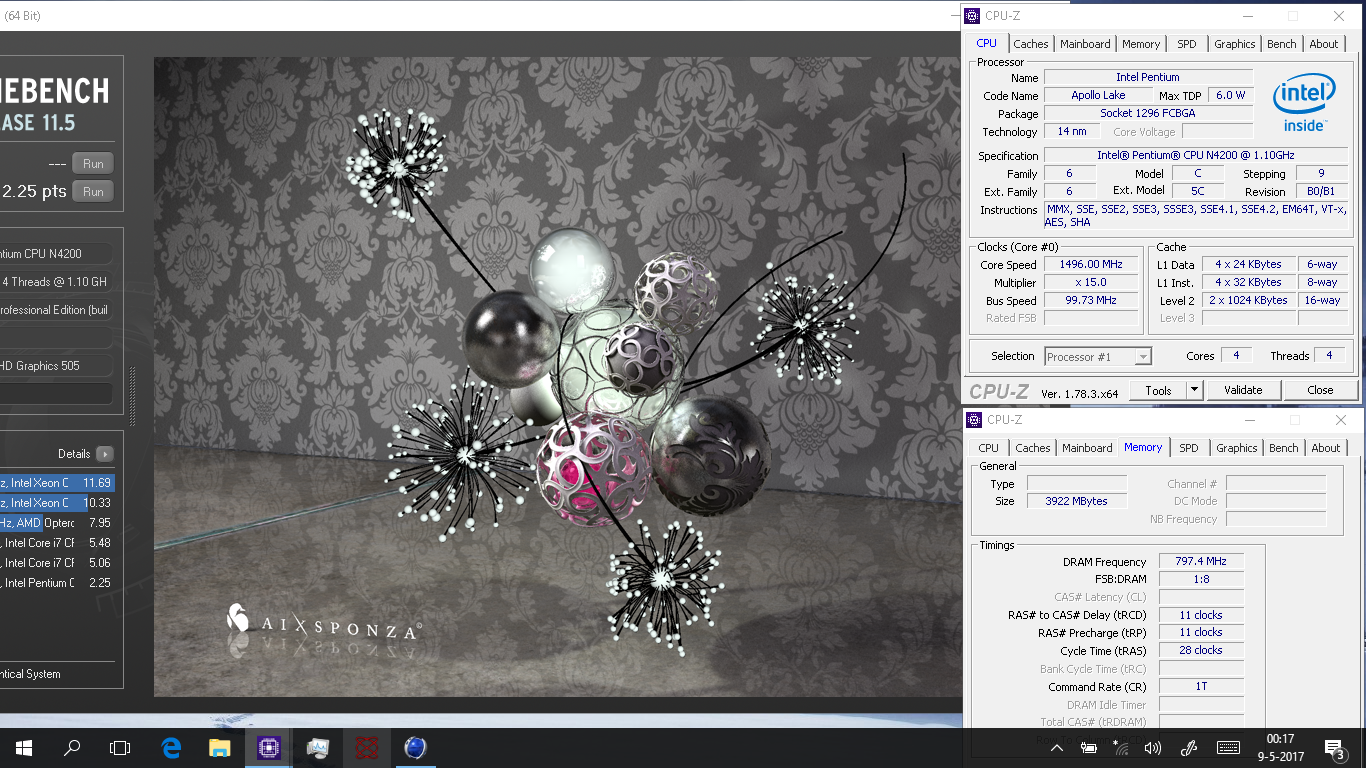Select the 11.69 Intel Xeon ranking row
Image resolution: width=1366 pixels, height=768 pixels.
coord(56,483)
